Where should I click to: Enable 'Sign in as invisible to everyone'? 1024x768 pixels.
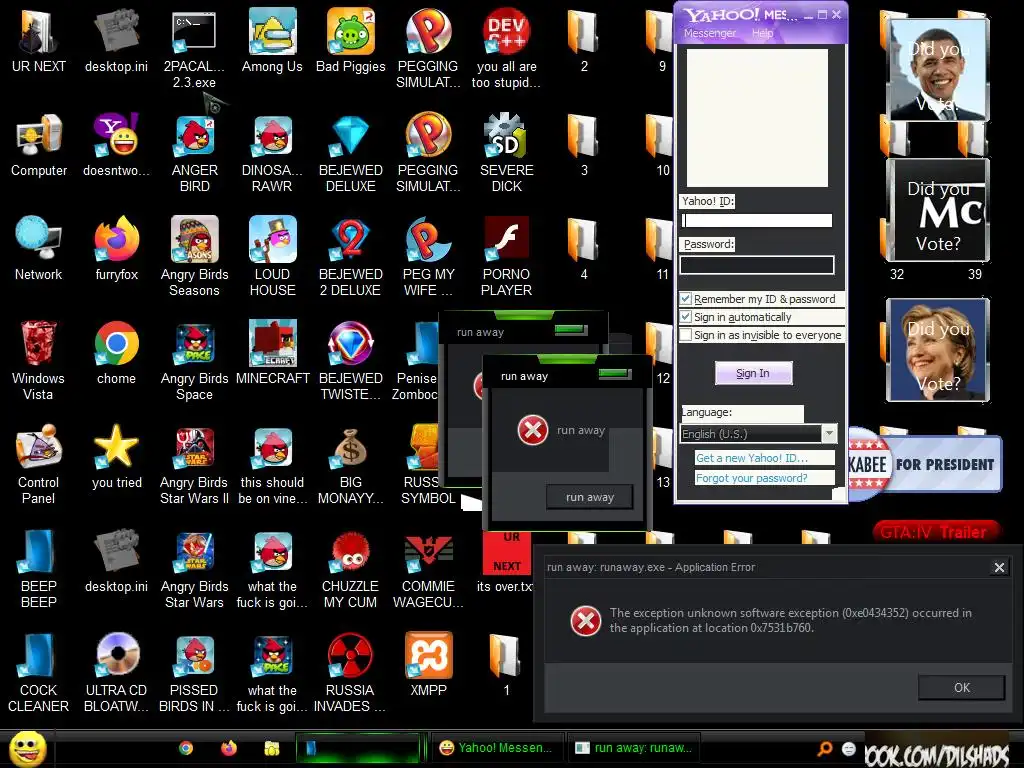click(686, 335)
